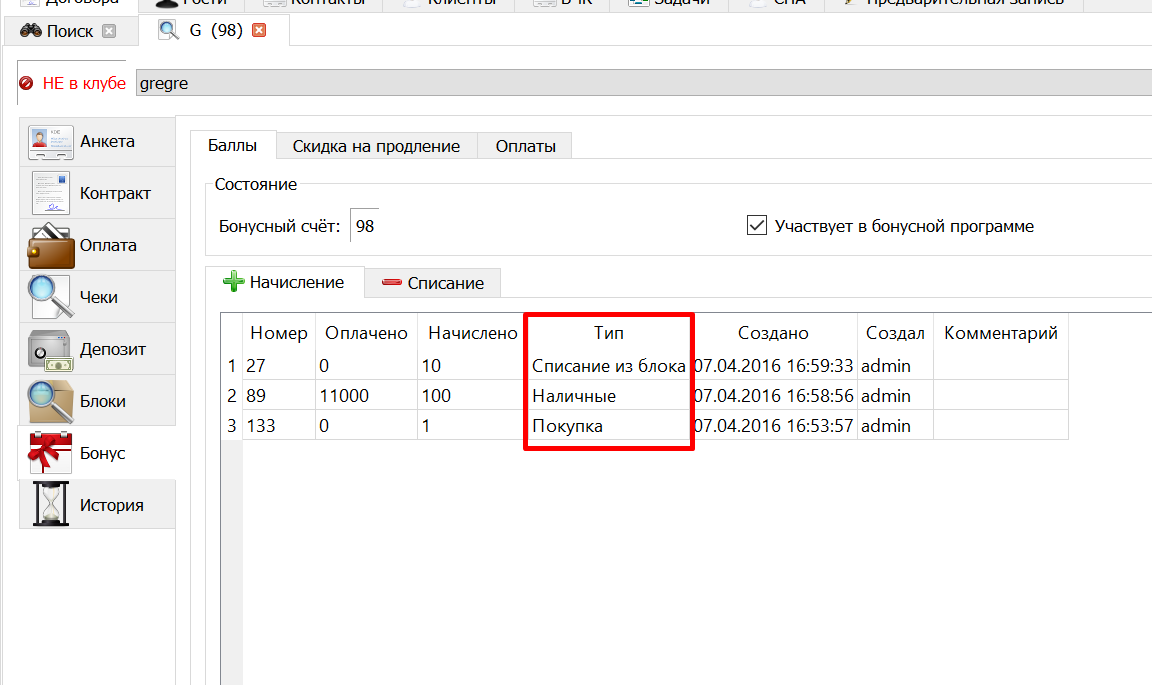Click the magnifier icon on G (98) tab
The height and width of the screenshot is (685, 1152).
click(169, 30)
